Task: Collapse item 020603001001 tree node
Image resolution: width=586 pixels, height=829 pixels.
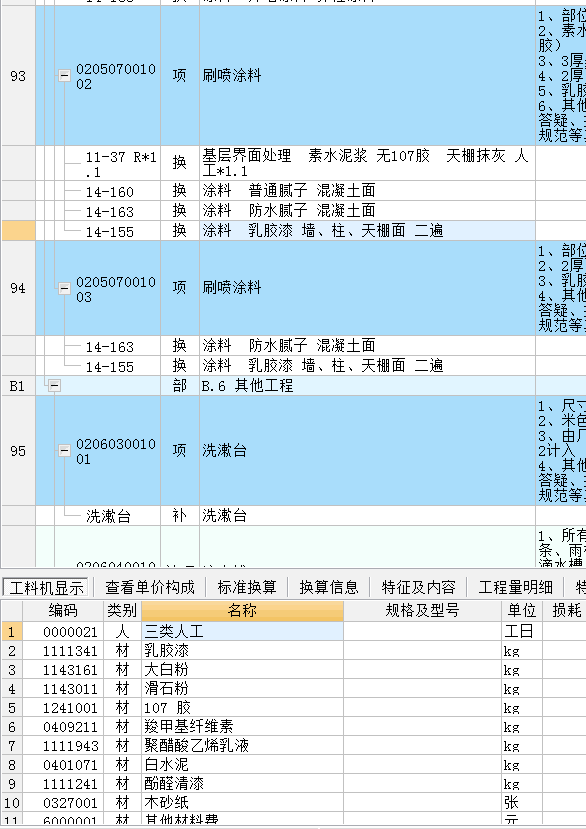Action: pos(64,450)
